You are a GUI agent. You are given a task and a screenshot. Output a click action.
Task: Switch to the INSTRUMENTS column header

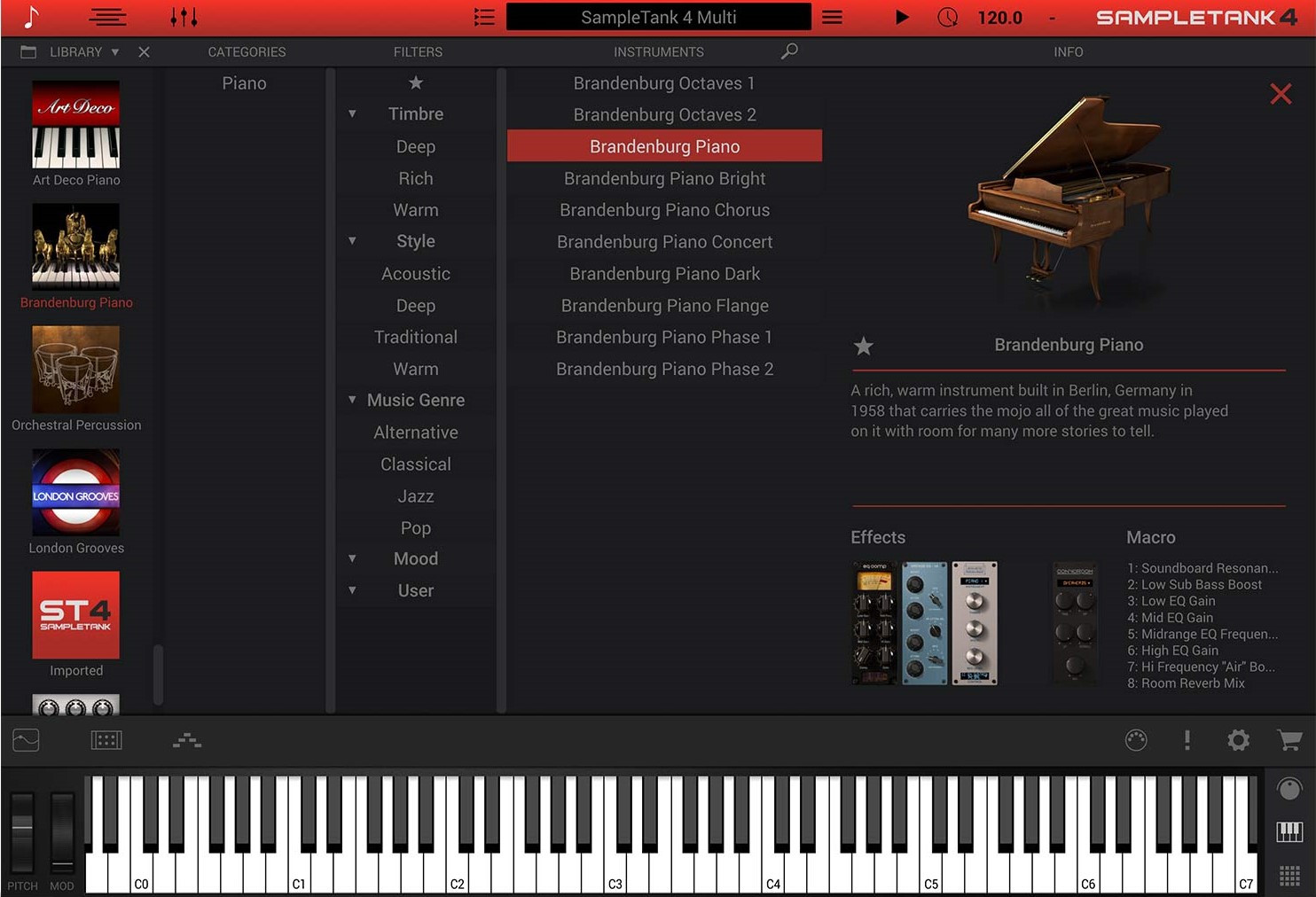click(658, 52)
